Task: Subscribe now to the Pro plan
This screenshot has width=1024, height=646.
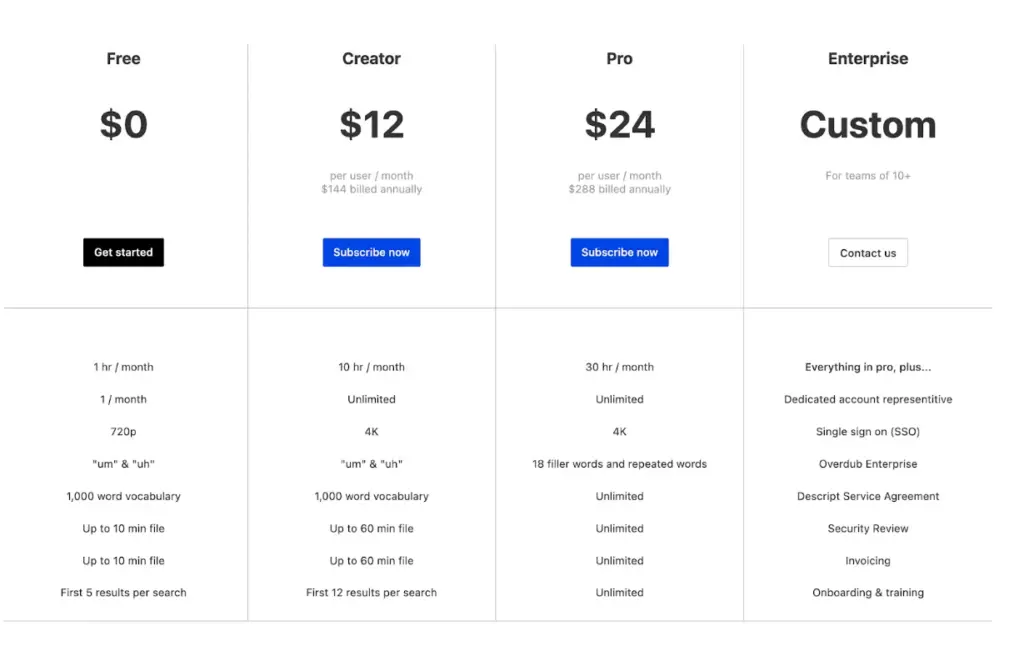Action: 619,252
